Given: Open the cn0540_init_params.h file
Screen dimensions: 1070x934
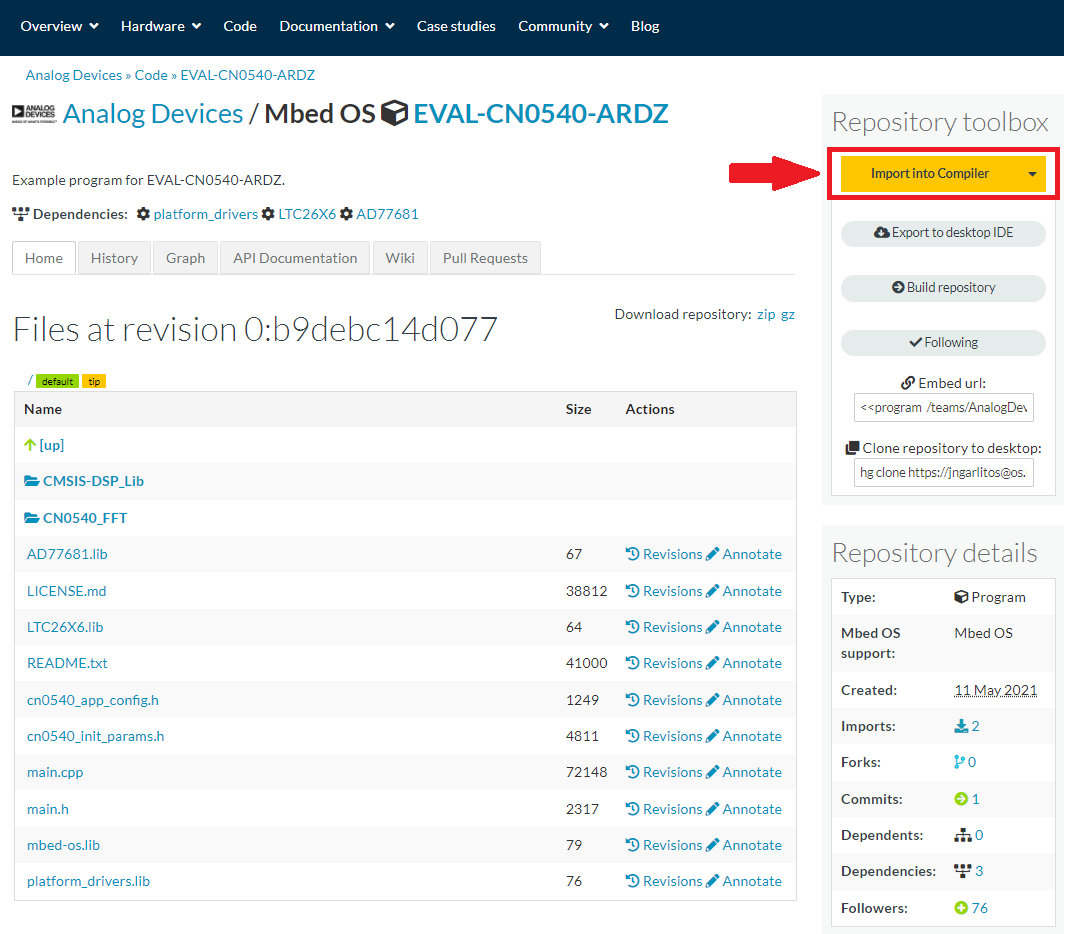Looking at the screenshot, I should coord(96,736).
